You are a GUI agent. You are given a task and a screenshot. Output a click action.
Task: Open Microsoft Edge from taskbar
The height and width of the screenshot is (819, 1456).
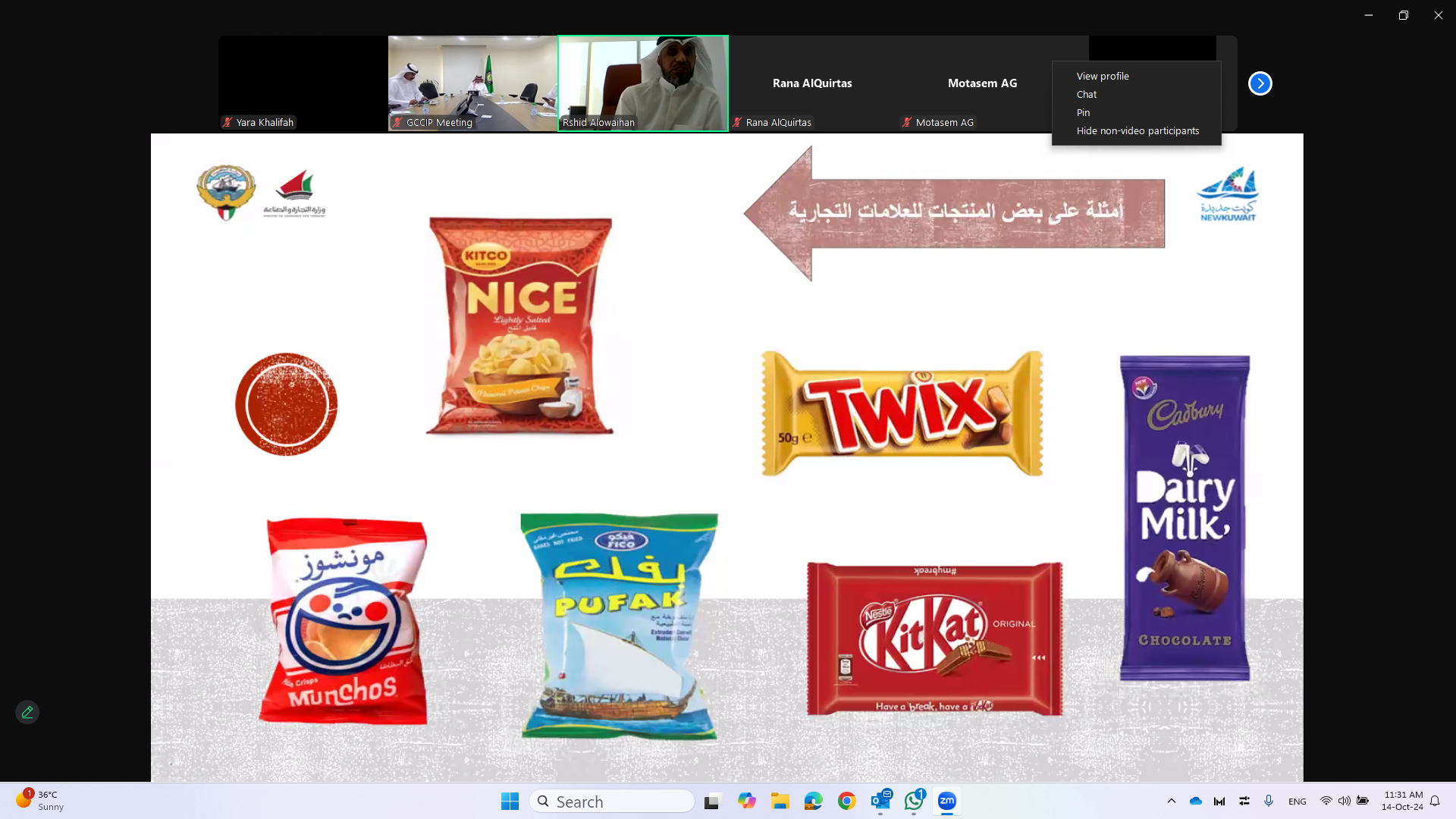[814, 801]
